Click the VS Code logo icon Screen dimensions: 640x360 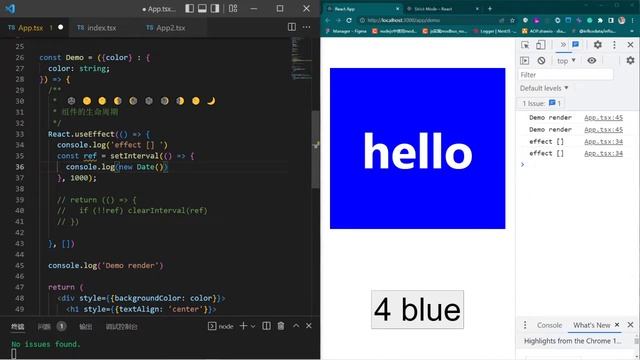[x=10, y=9]
